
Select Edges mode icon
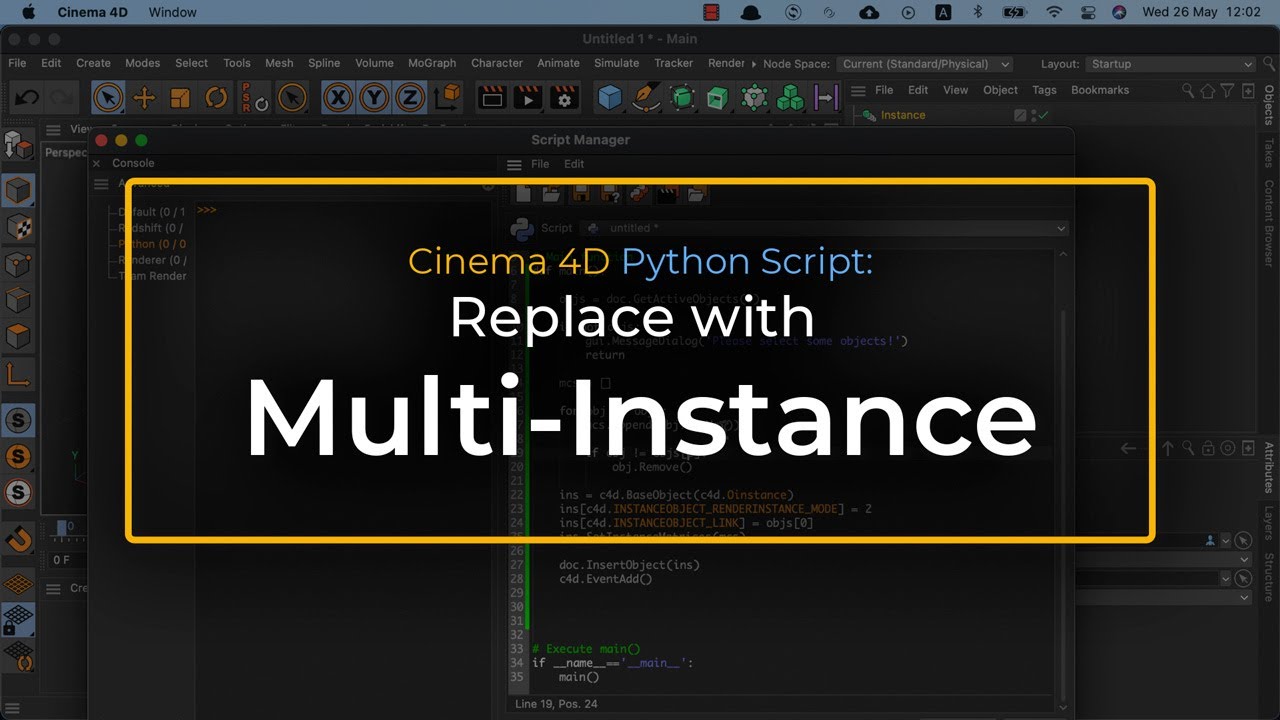(x=18, y=300)
